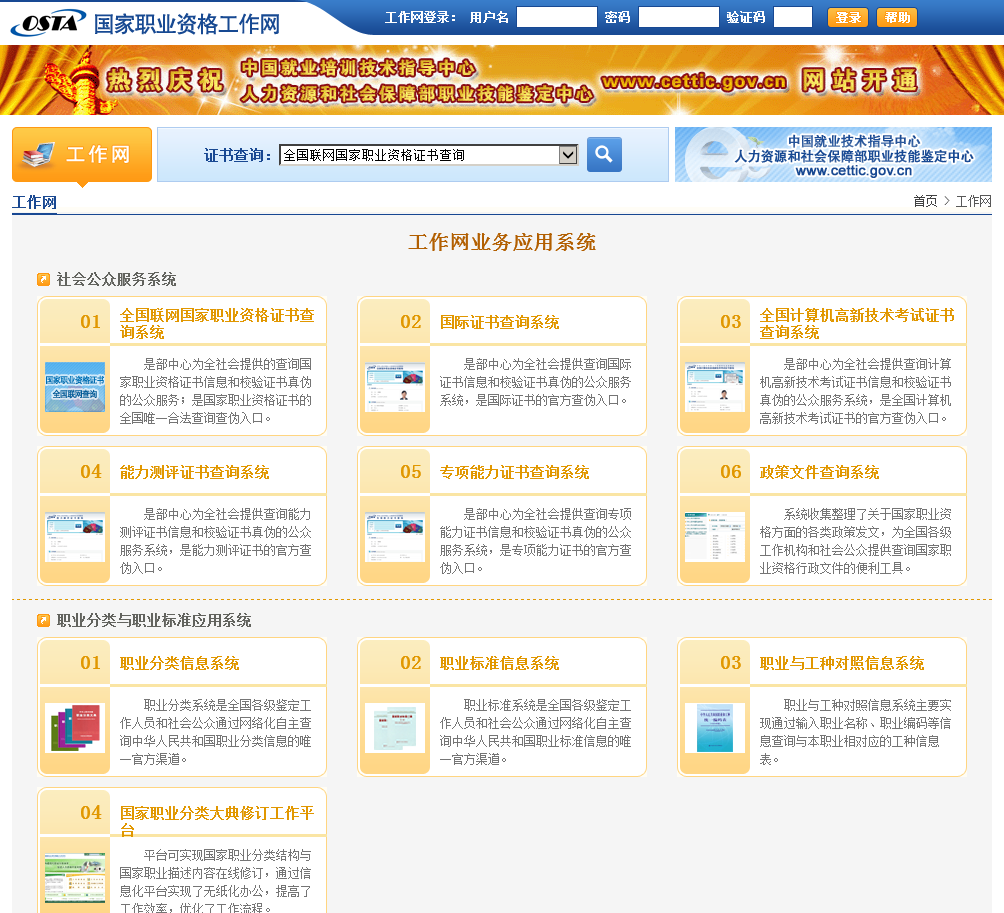Open 职业分类信息系统 link
Screen dimensions: 1004x913
tap(179, 663)
